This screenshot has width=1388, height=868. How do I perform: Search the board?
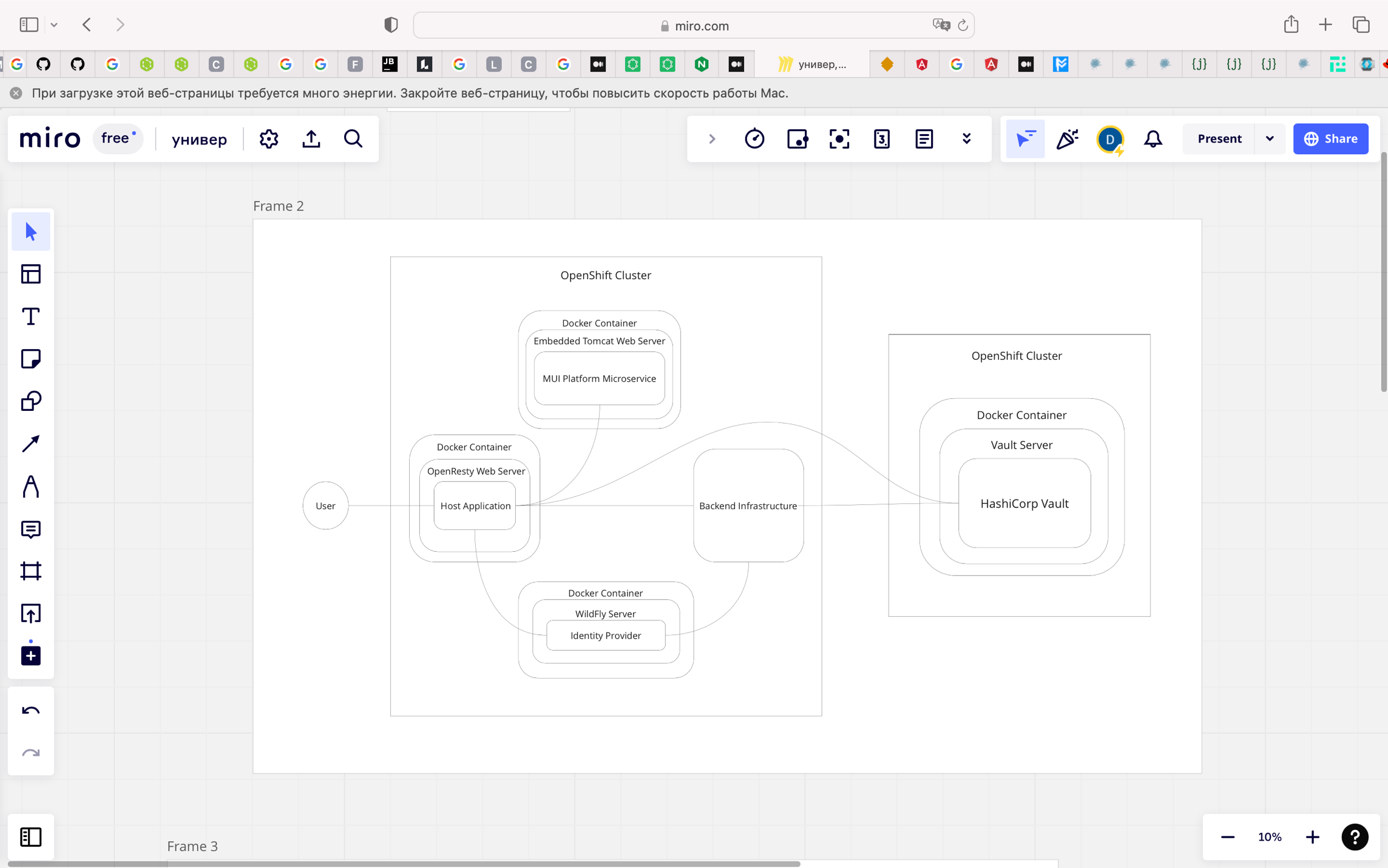tap(353, 139)
